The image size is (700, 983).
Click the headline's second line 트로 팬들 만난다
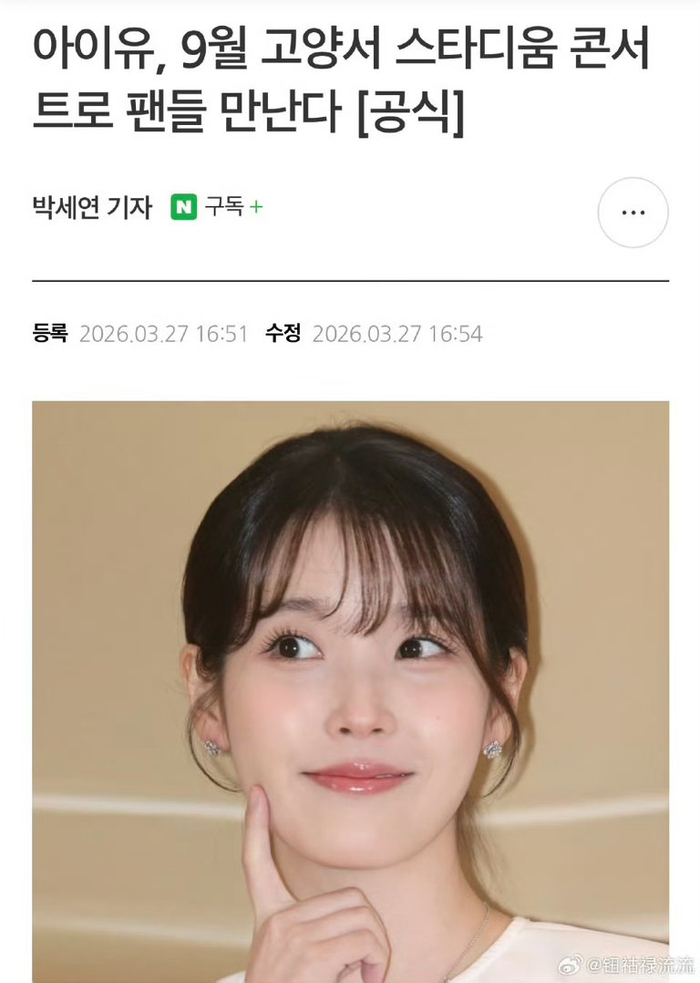click(187, 112)
